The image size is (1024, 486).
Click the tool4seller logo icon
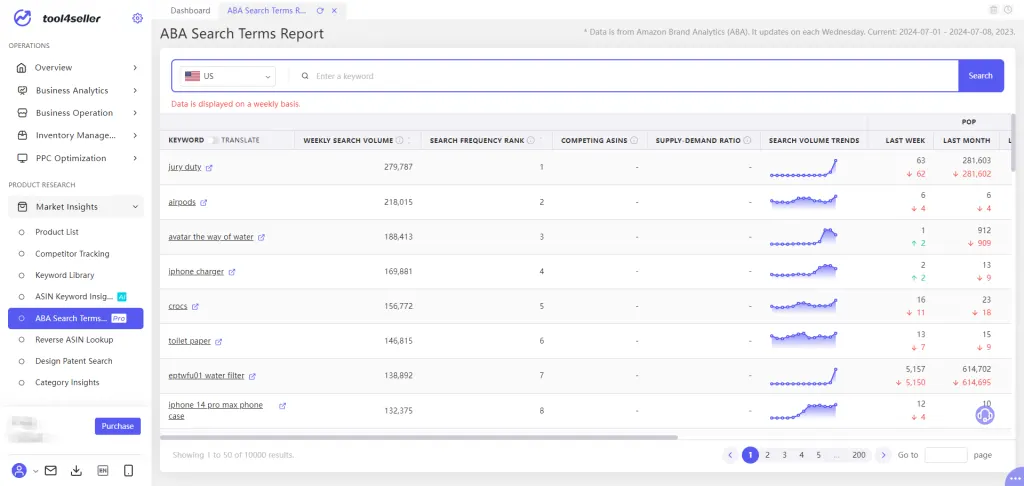pyautogui.click(x=22, y=18)
